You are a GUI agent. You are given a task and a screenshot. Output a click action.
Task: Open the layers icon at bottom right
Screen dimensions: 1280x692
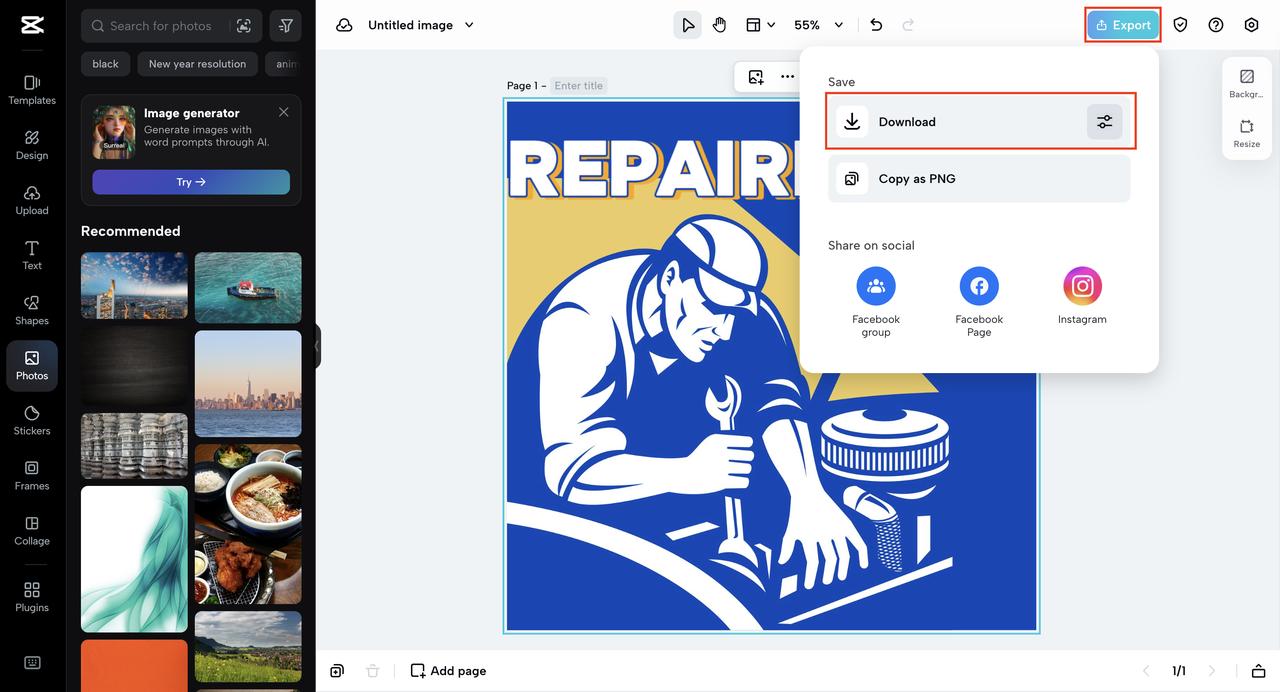click(x=1258, y=671)
